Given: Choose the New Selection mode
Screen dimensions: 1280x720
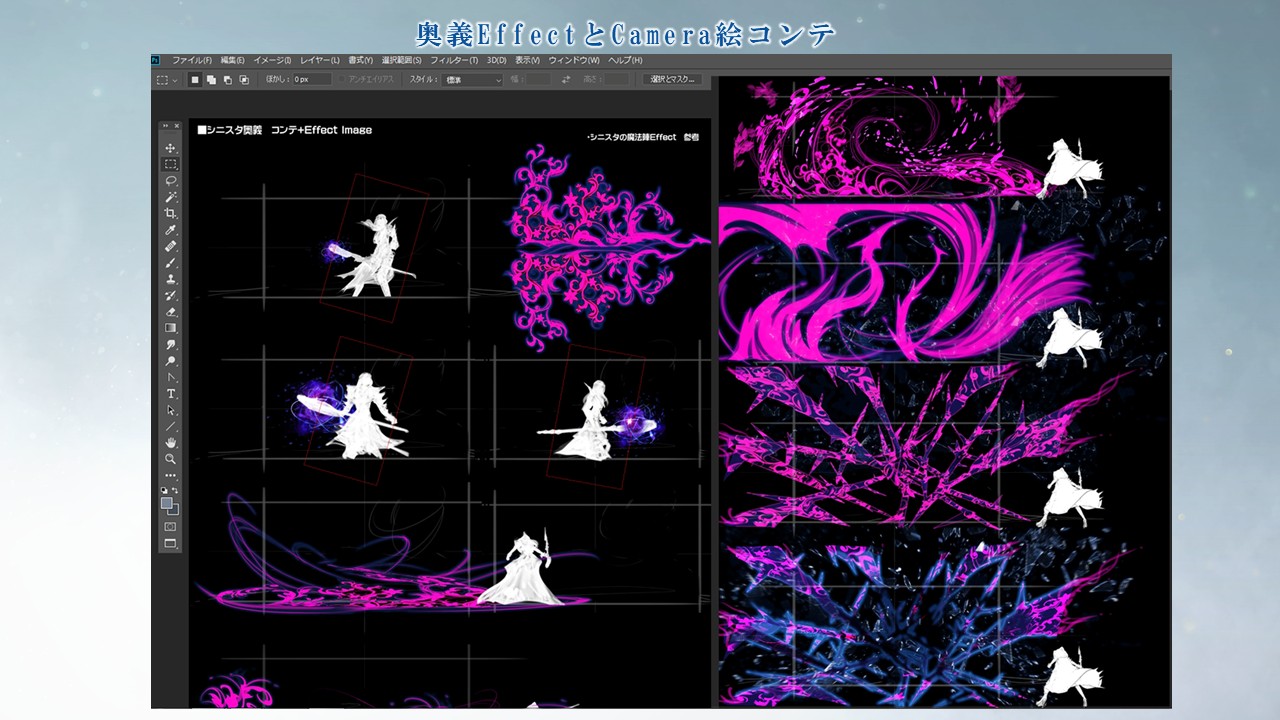Looking at the screenshot, I should 195,79.
